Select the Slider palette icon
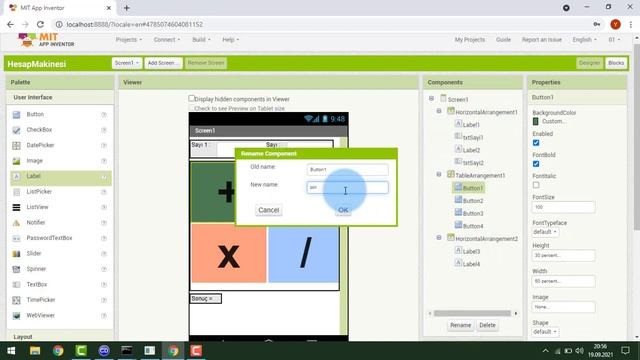This screenshot has width=640, height=360. pos(16,254)
